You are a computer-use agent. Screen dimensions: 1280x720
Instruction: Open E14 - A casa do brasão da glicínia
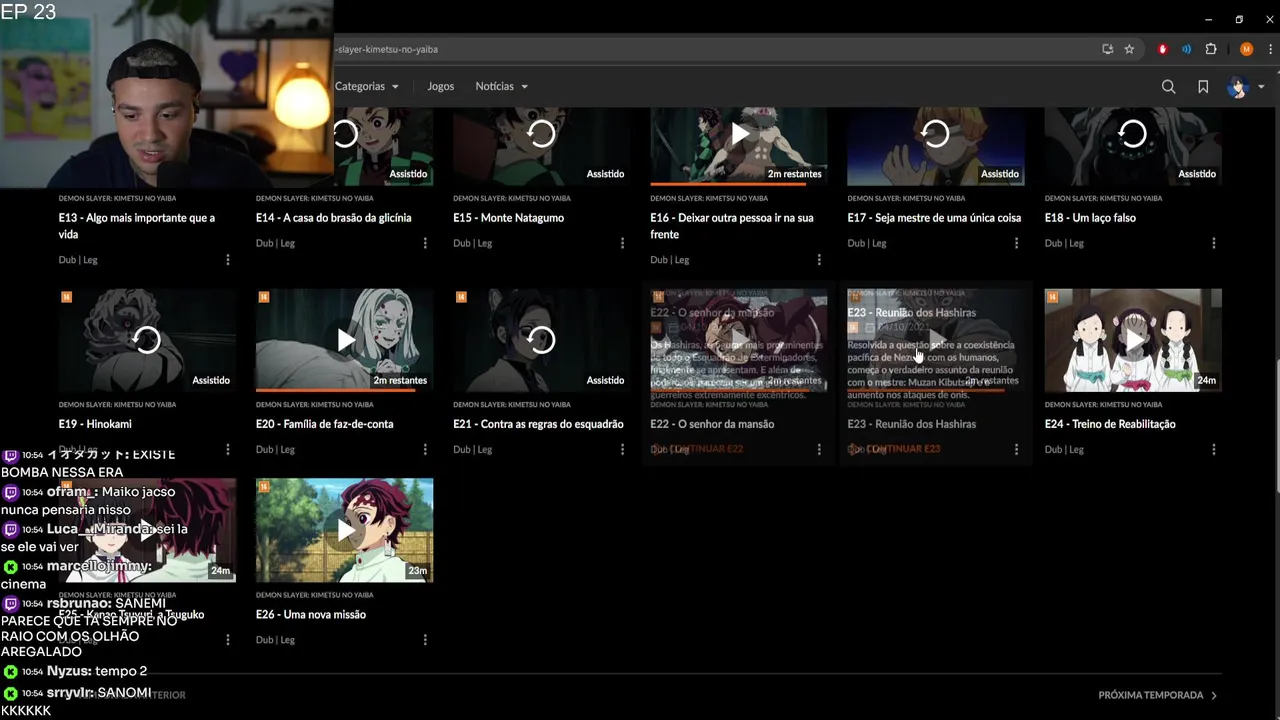(333, 218)
